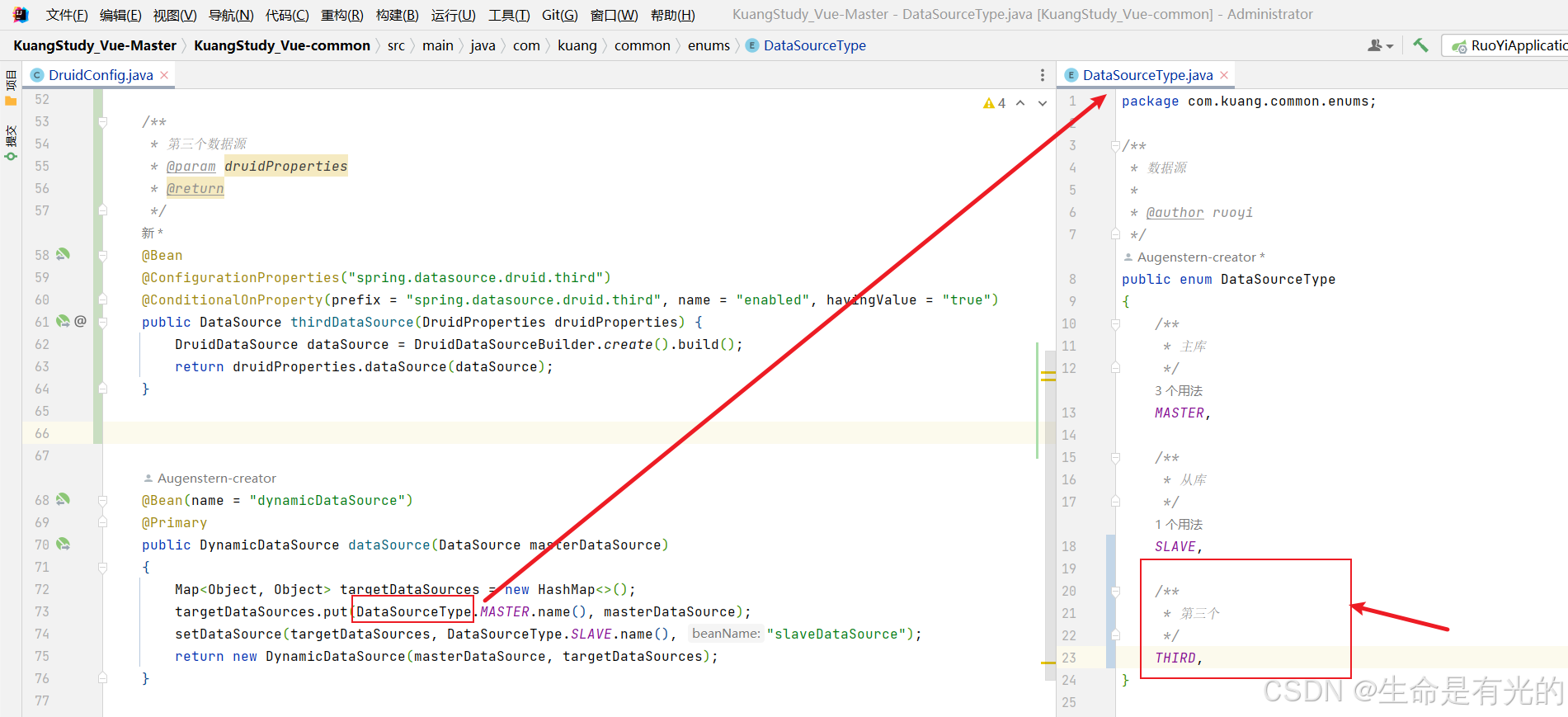The width and height of the screenshot is (1568, 717).
Task: Click the Augenstern-creator author hint above line 68
Action: tap(210, 478)
